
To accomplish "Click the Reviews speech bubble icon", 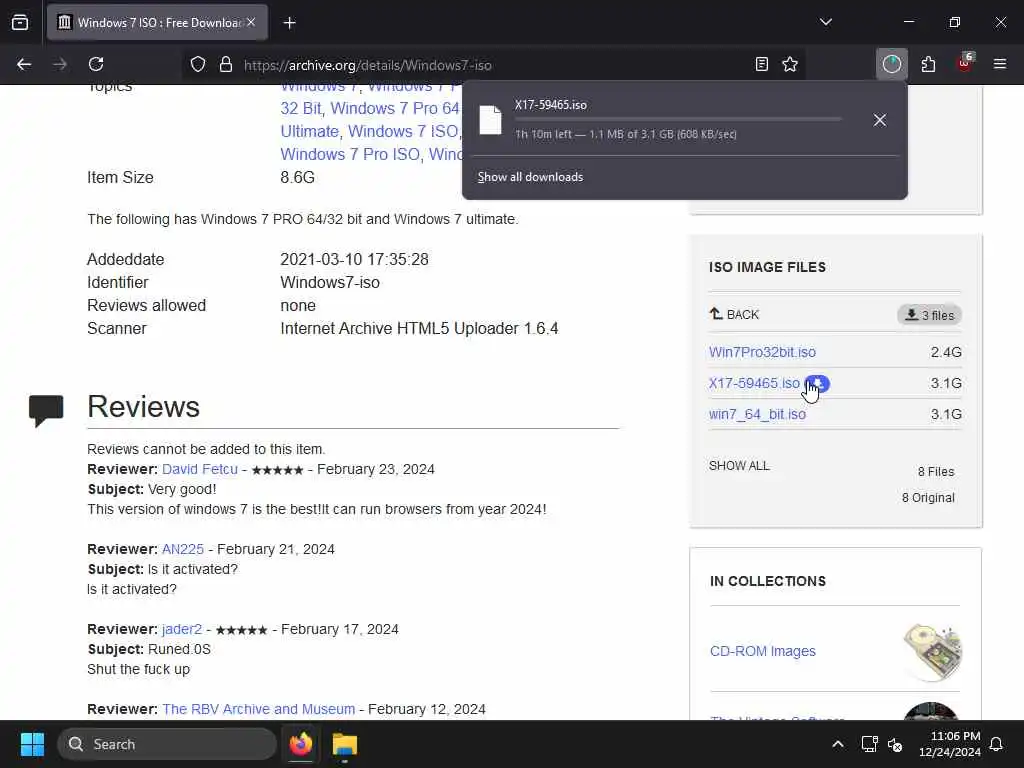I will [x=46, y=410].
